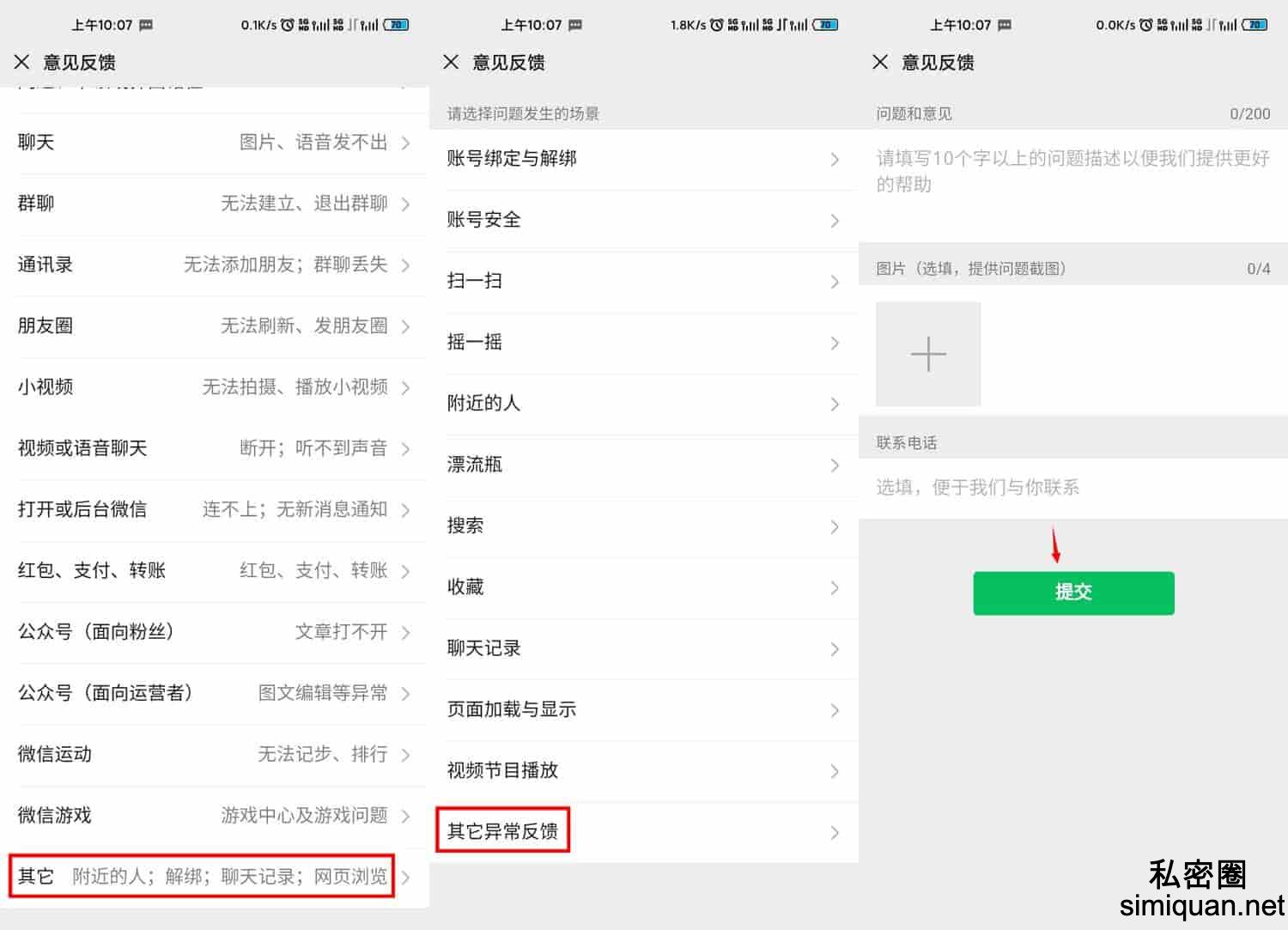
Task: Focus the 联系电话 phone input field
Action: click(x=1072, y=488)
